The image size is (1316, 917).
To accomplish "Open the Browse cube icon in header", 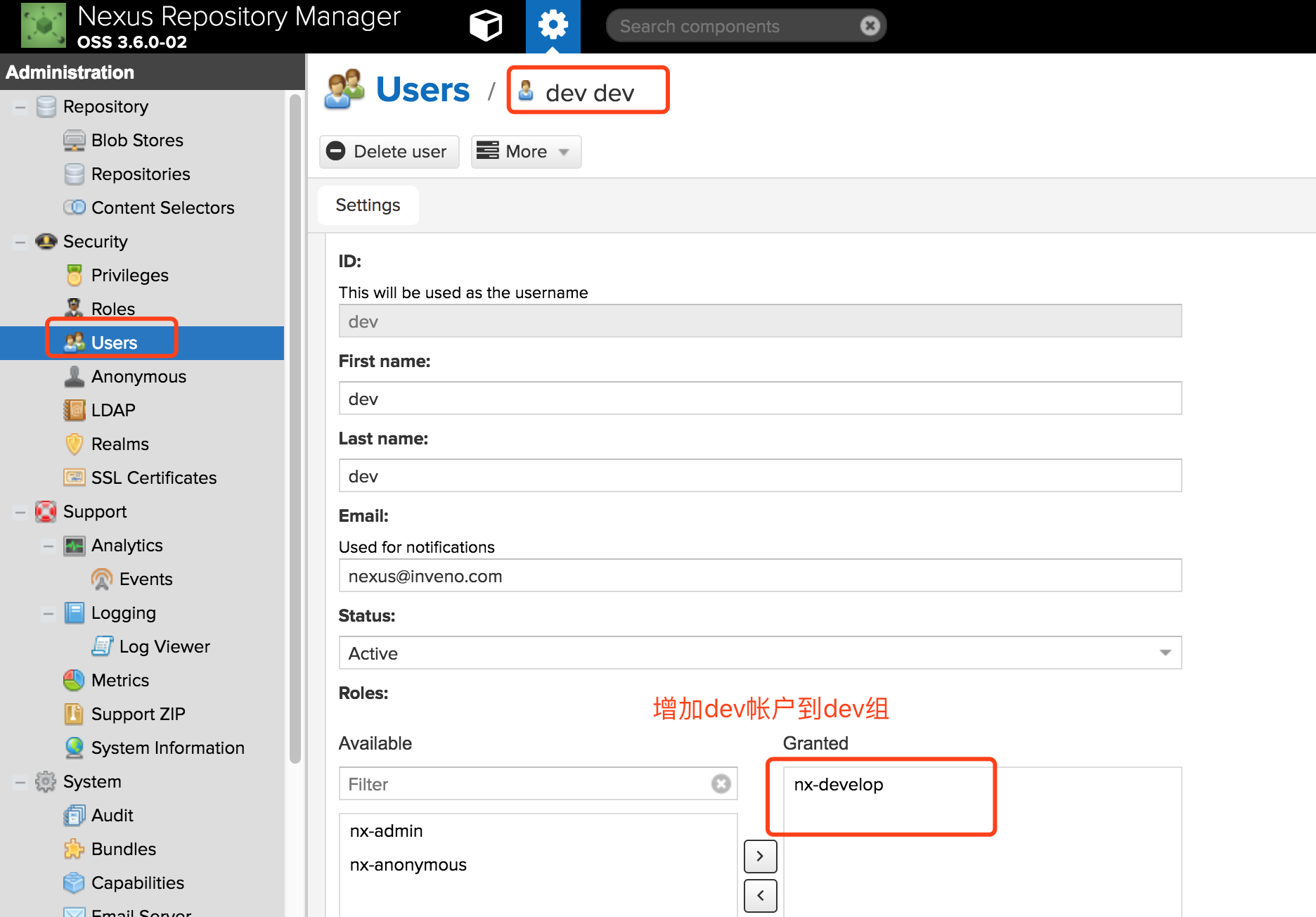I will tap(485, 26).
